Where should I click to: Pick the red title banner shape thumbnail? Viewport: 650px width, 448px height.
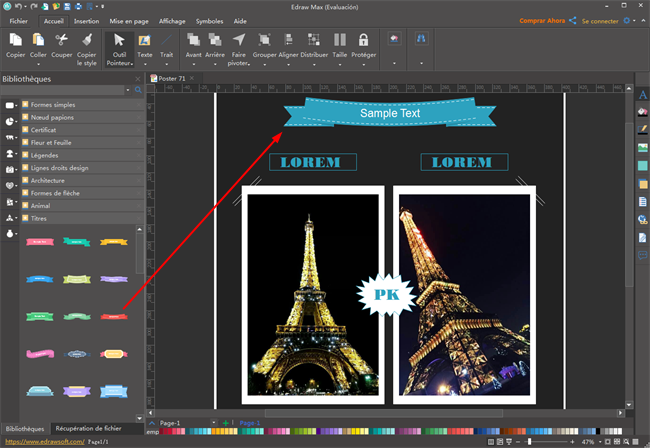(114, 316)
